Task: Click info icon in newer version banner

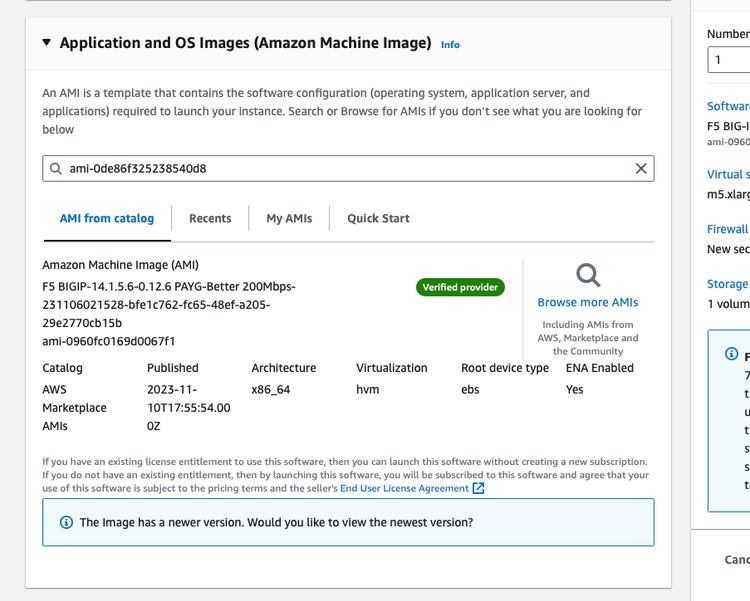Action: click(x=66, y=522)
